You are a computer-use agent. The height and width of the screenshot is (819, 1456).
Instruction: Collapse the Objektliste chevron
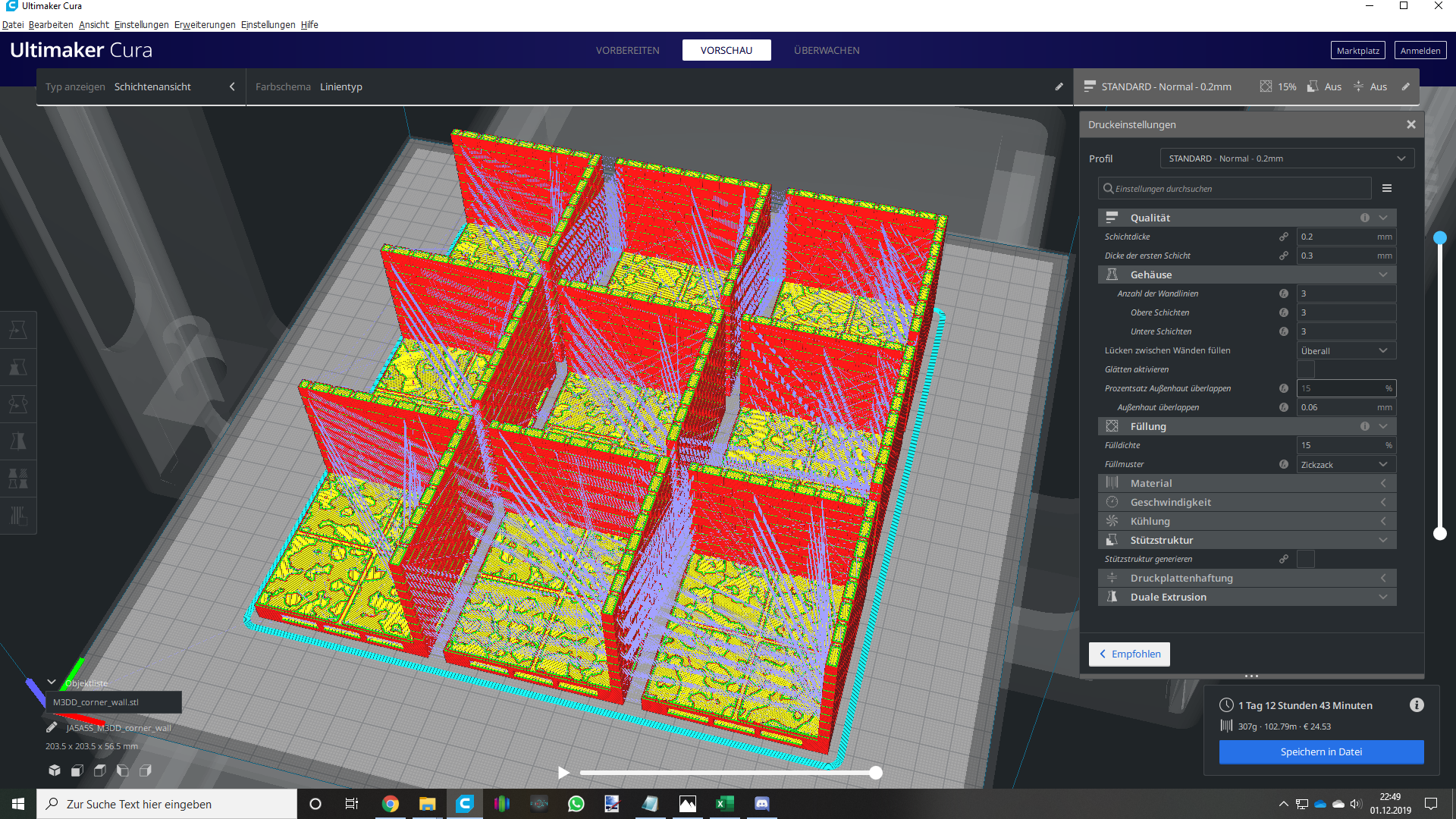point(52,682)
